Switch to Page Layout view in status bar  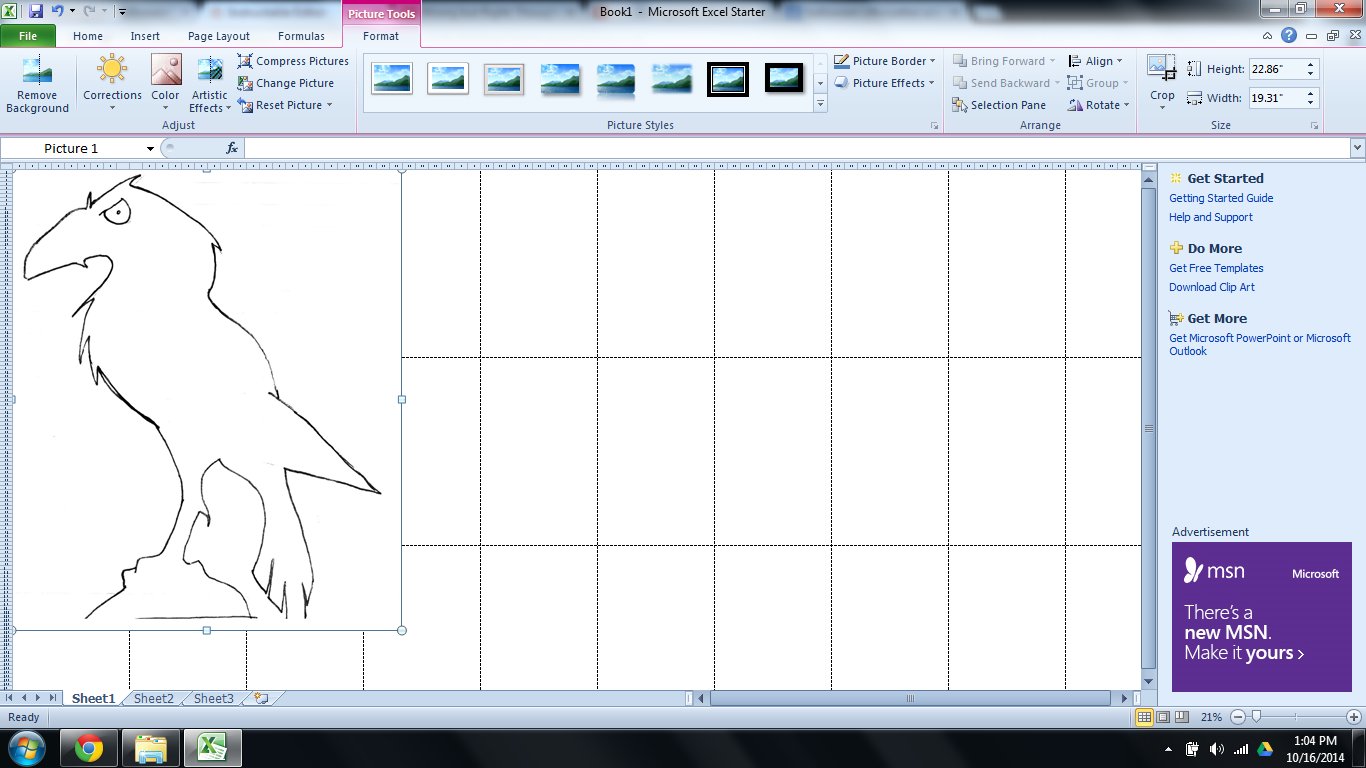[x=1161, y=717]
